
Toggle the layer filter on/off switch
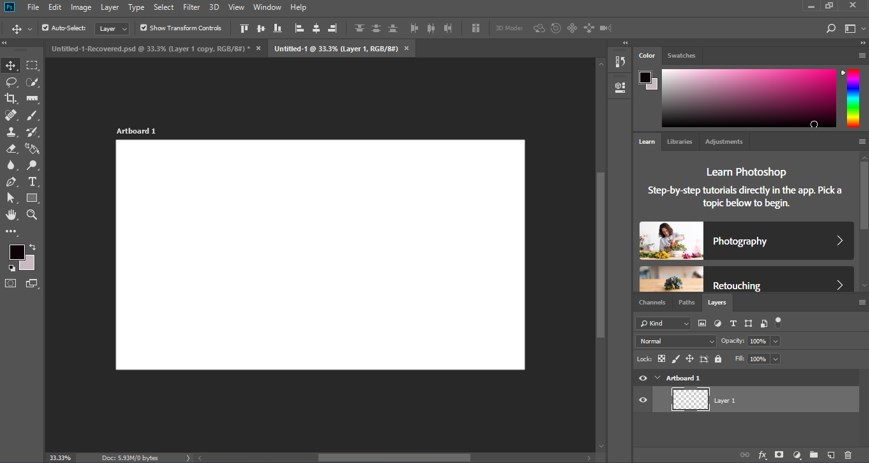(778, 321)
